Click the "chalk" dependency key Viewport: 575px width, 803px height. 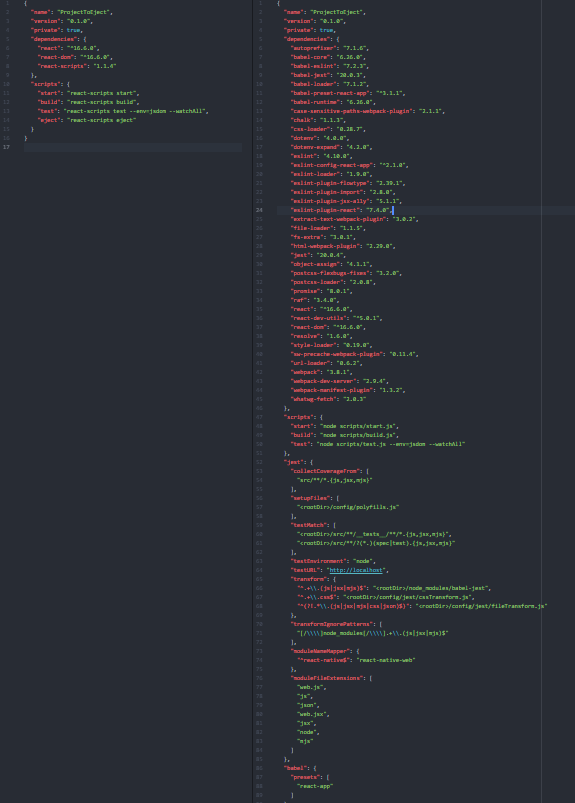(301, 120)
